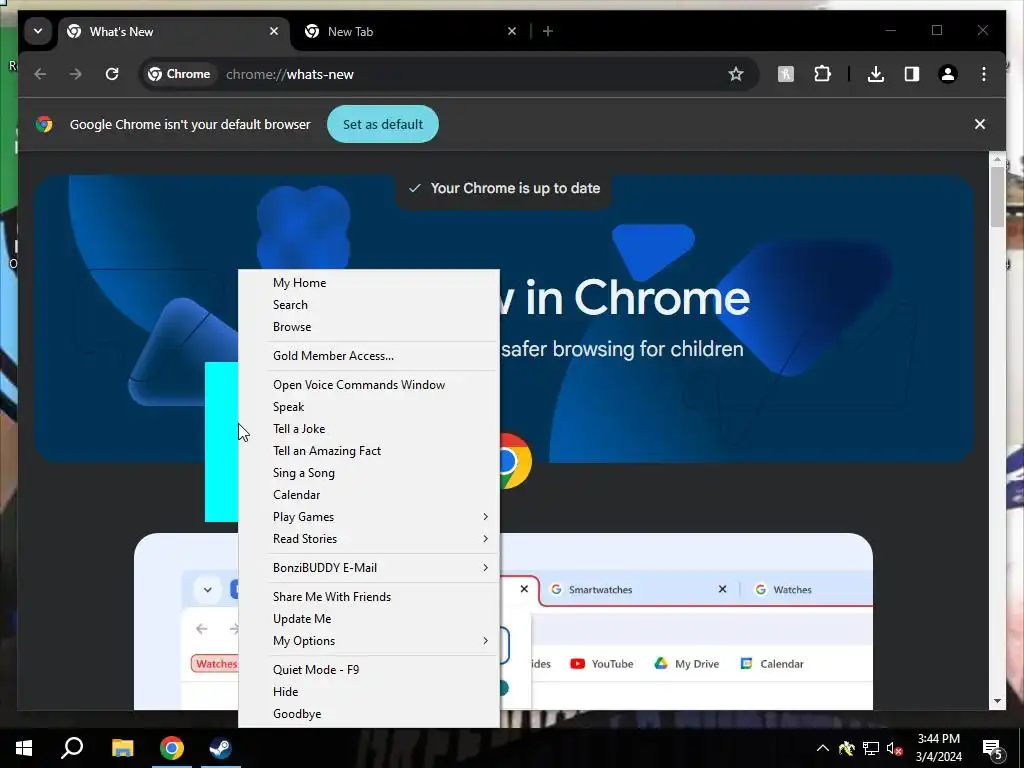Viewport: 1024px width, 768px height.
Task: Select My Home in BonziBUDDY menu
Action: click(369, 283)
